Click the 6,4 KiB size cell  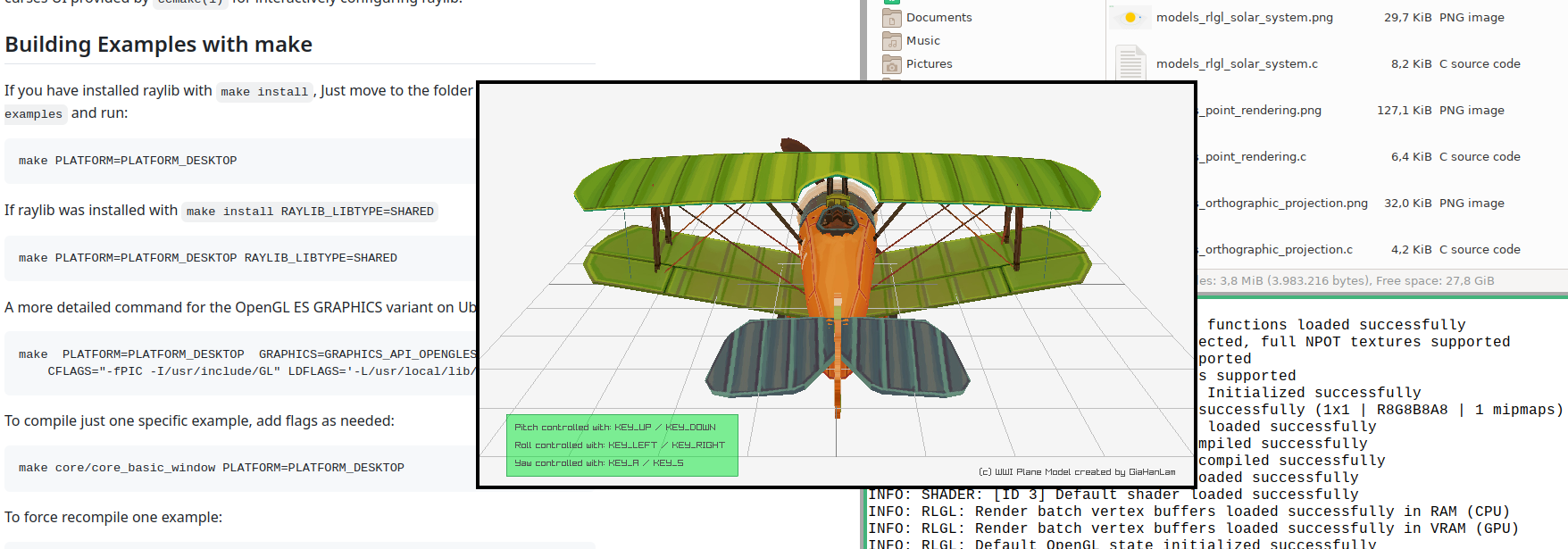pyautogui.click(x=1411, y=156)
